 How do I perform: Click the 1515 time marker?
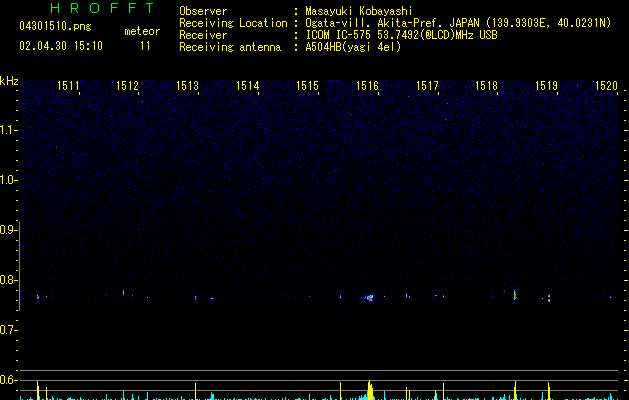click(307, 86)
